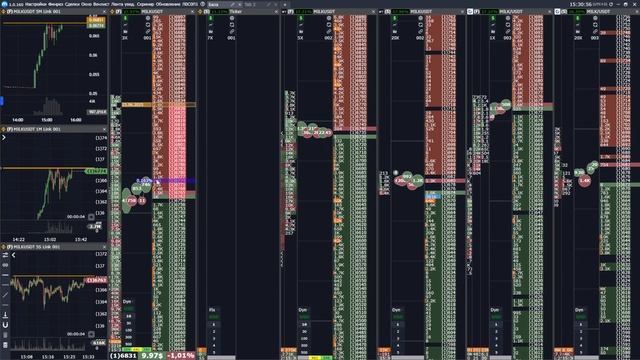Toggle the link chain icon in Ticker panel
This screenshot has width=640, height=360.
click(x=232, y=31)
